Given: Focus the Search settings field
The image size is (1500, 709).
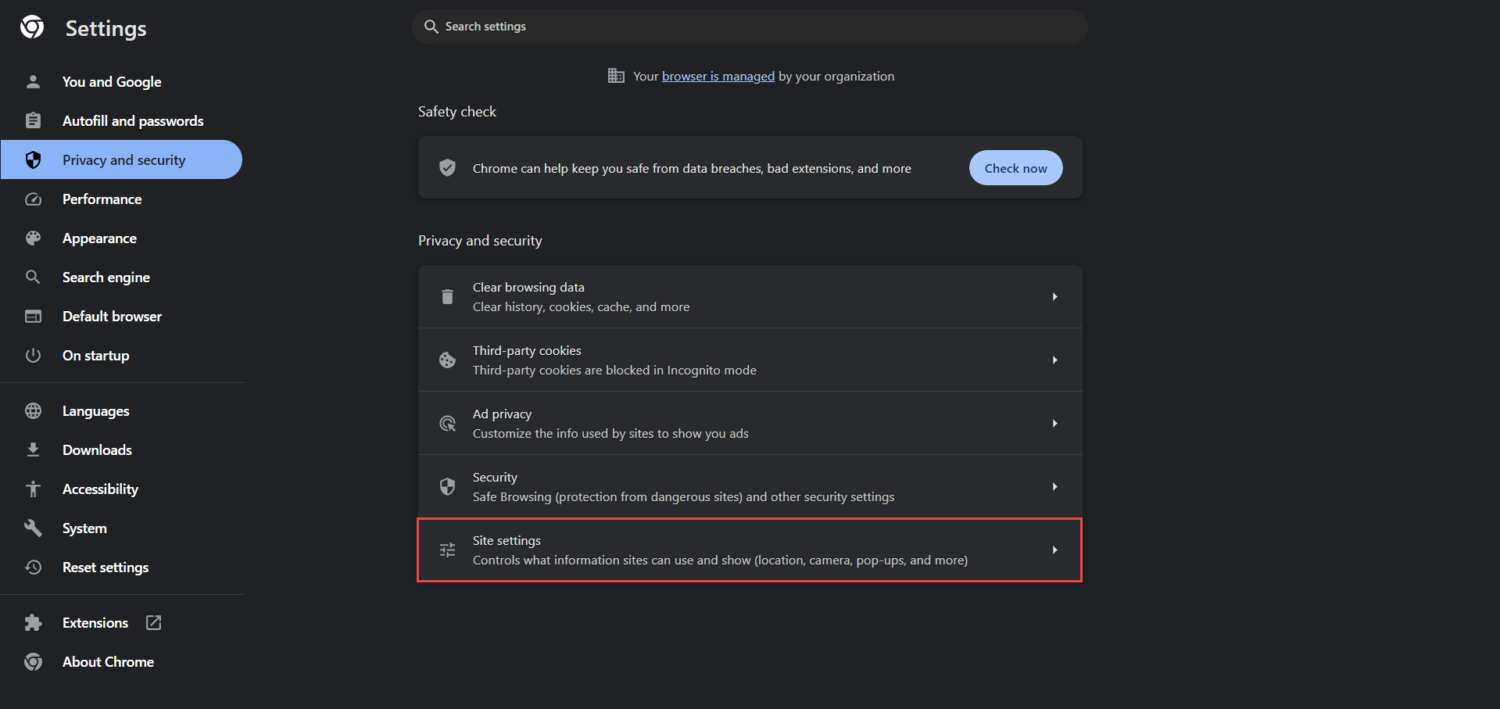Looking at the screenshot, I should click(750, 27).
